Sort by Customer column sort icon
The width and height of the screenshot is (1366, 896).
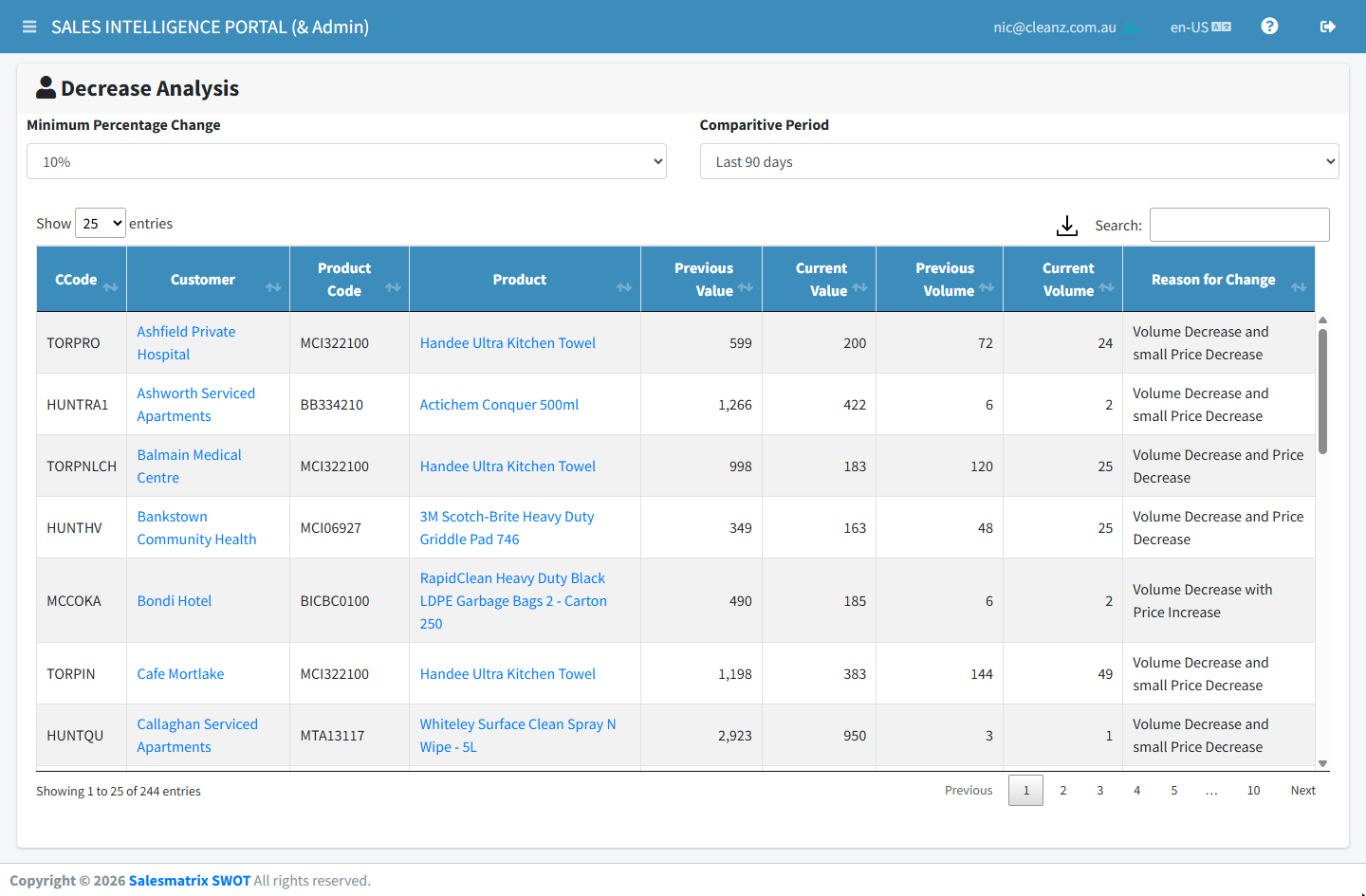pos(274,287)
